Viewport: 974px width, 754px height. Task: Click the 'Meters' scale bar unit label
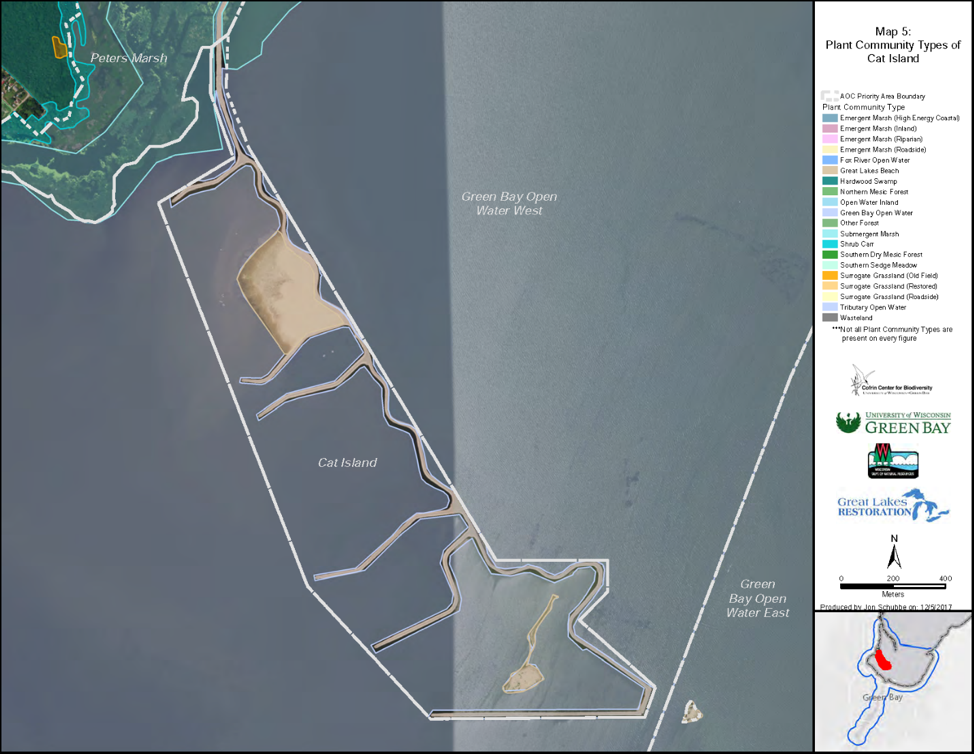[x=893, y=594]
